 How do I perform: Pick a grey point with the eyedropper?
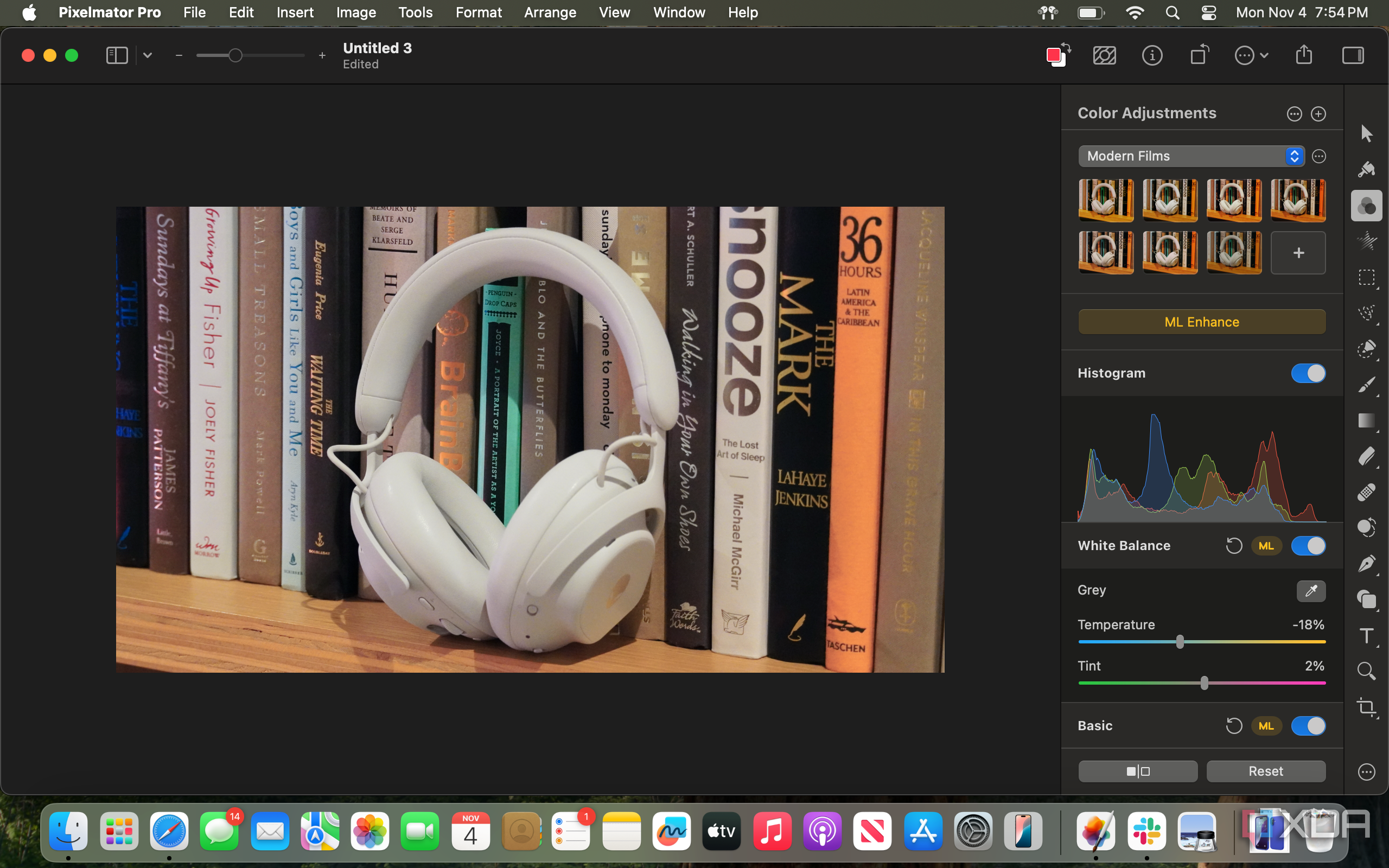click(1311, 591)
